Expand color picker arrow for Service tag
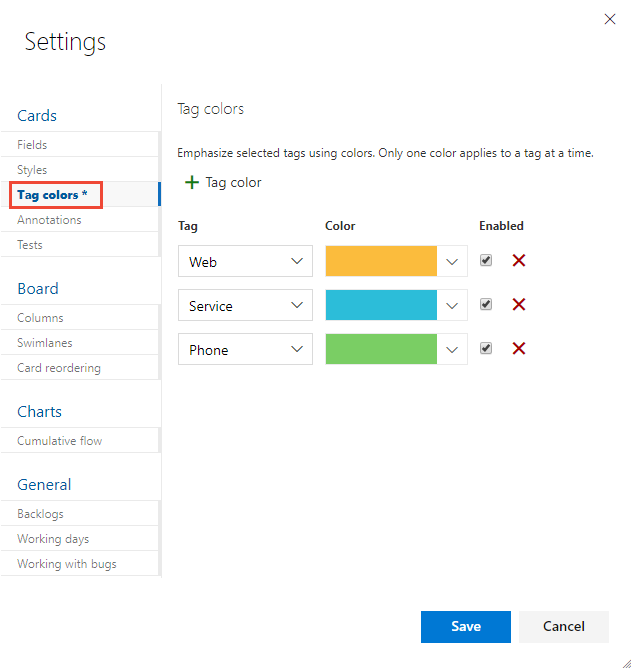The image size is (636, 672). (452, 306)
